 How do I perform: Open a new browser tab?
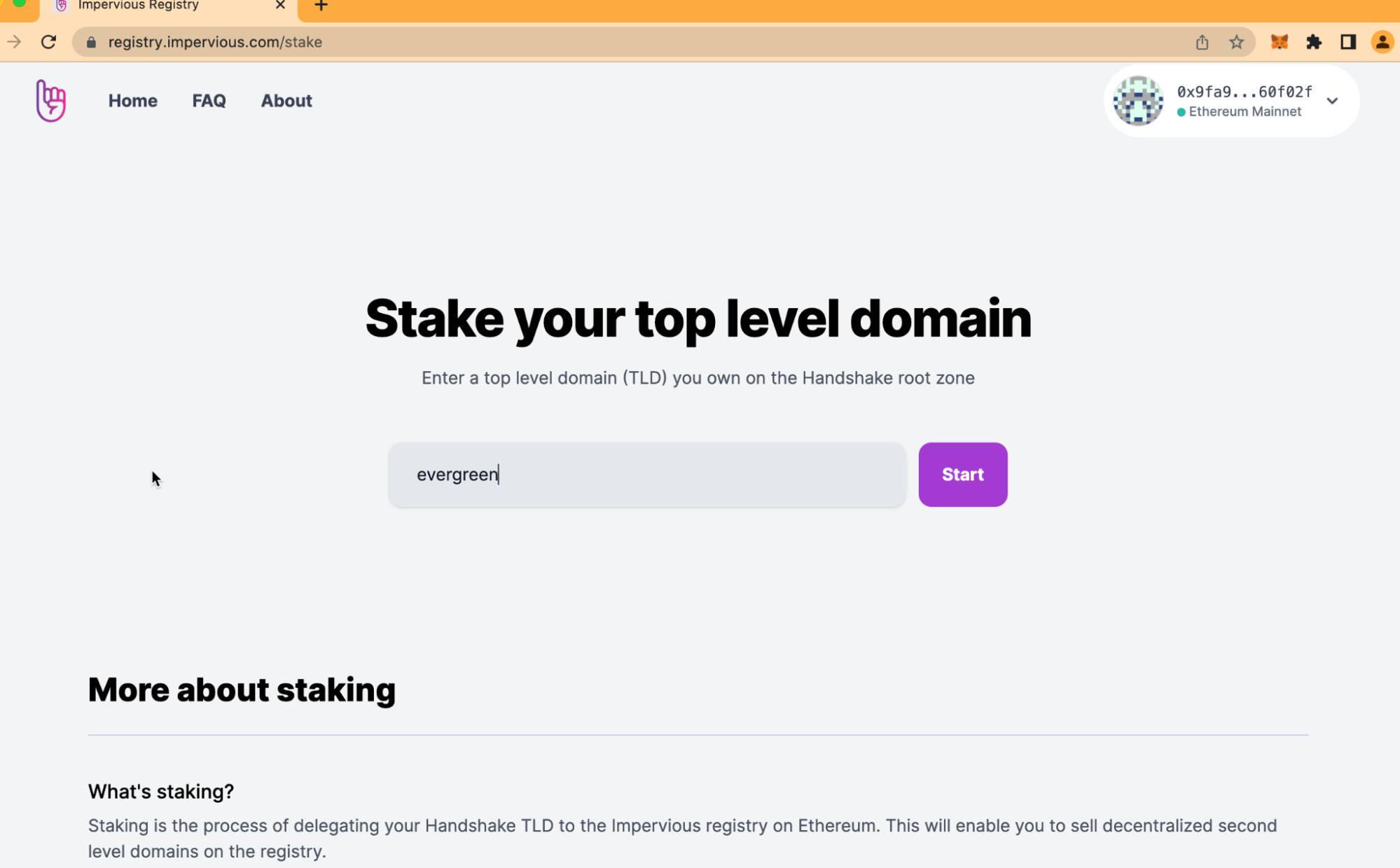pos(321,6)
